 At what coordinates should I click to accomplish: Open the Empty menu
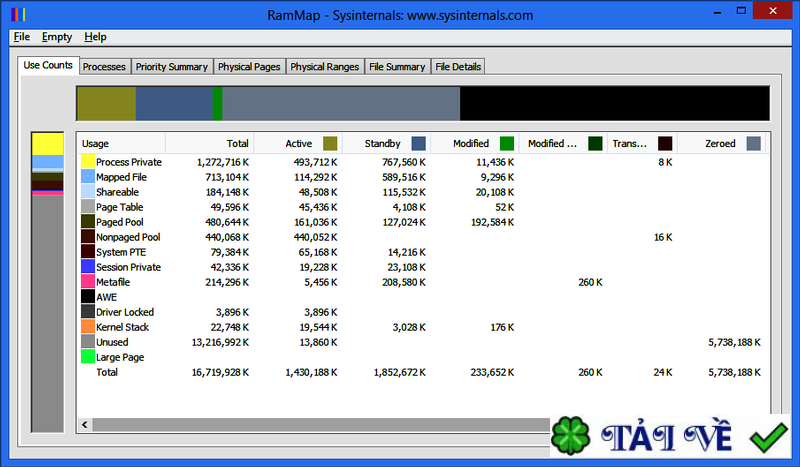[x=57, y=37]
